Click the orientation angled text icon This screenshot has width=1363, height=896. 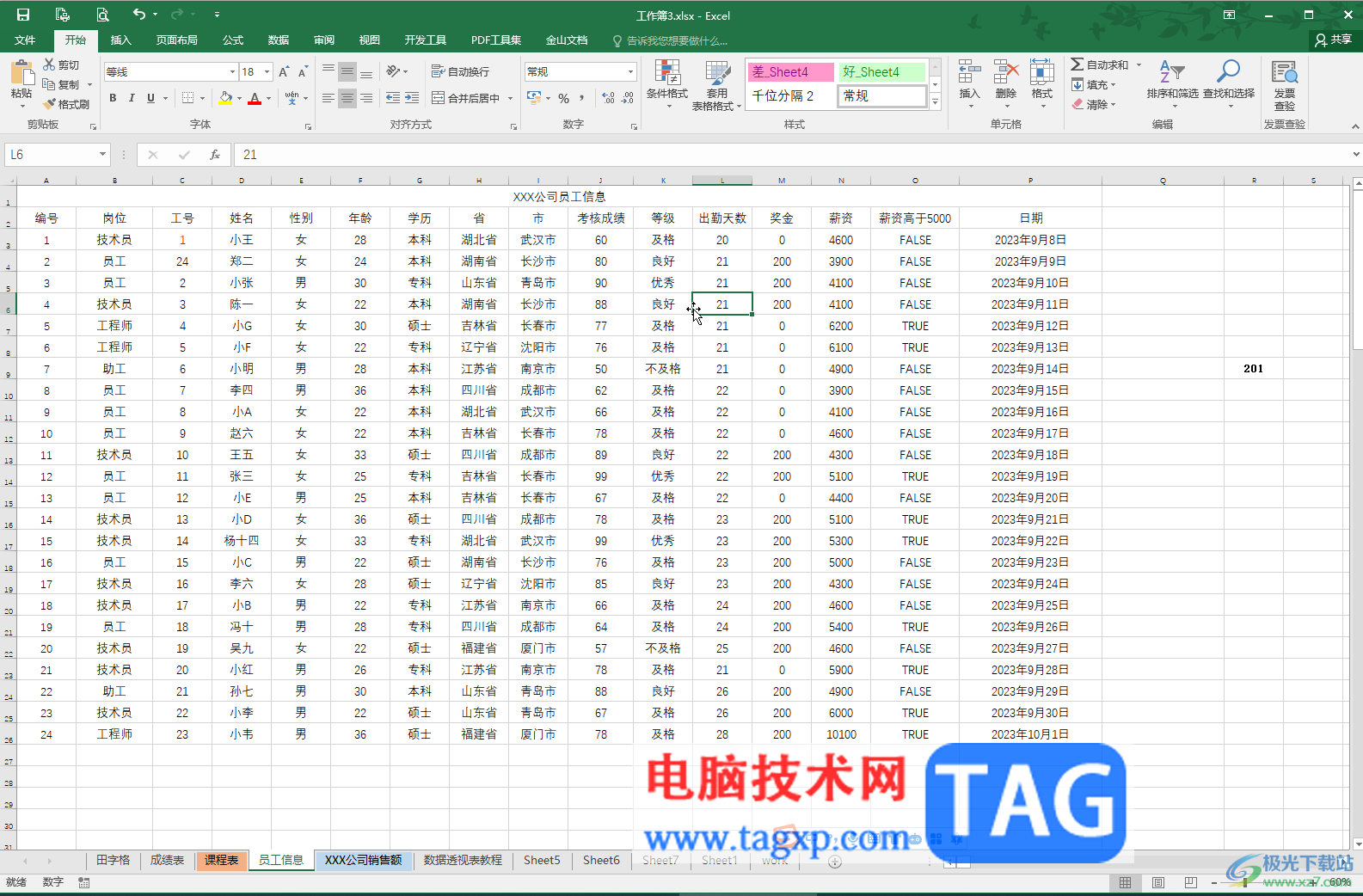[393, 71]
